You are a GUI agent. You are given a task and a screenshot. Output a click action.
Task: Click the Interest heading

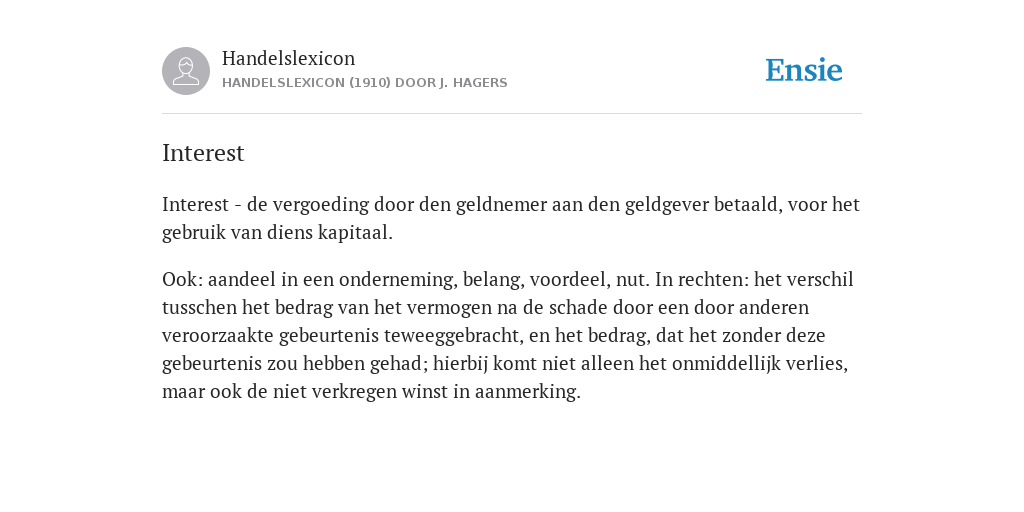[x=203, y=153]
